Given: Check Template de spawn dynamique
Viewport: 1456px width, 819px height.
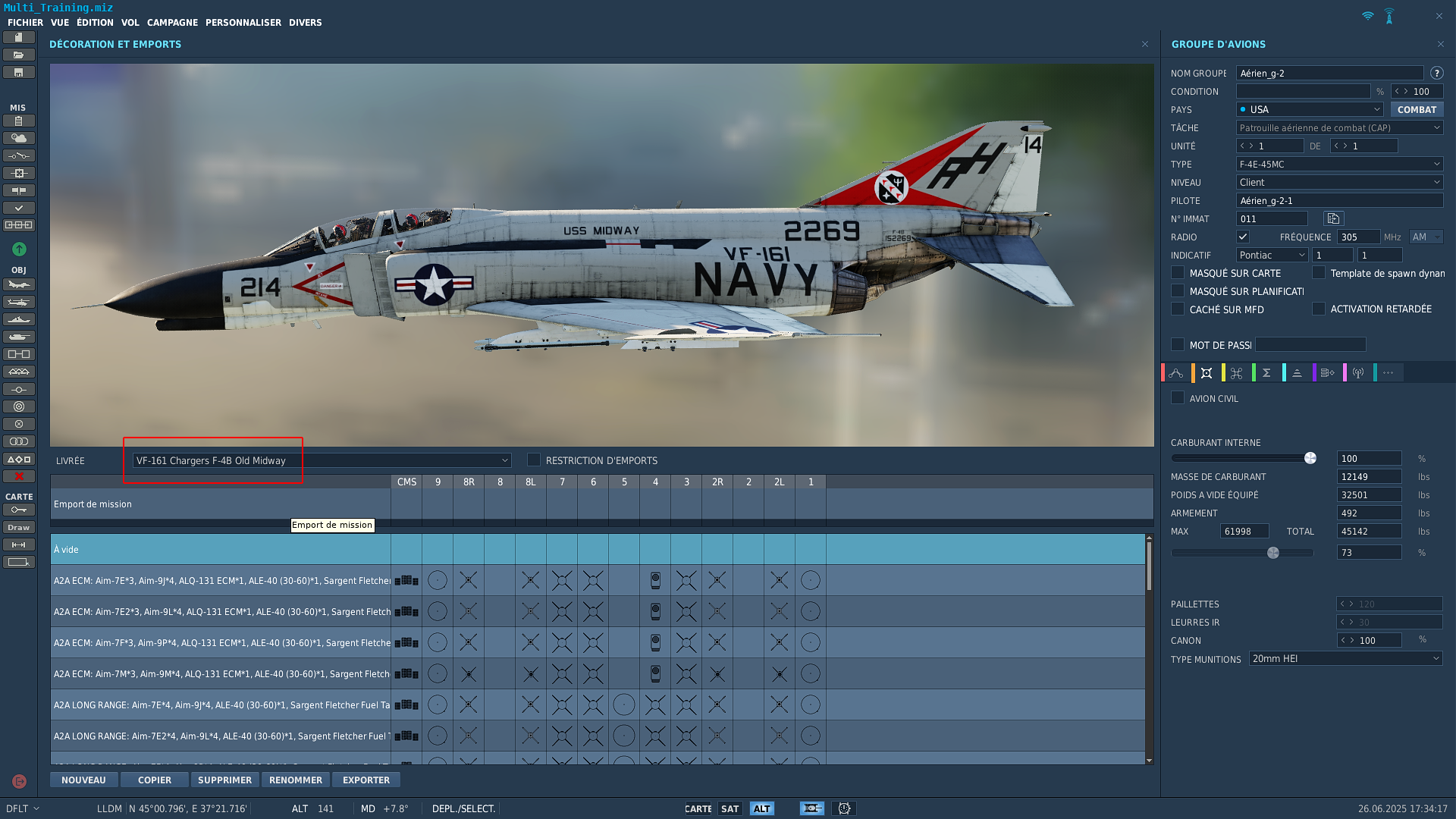Looking at the screenshot, I should 1319,272.
